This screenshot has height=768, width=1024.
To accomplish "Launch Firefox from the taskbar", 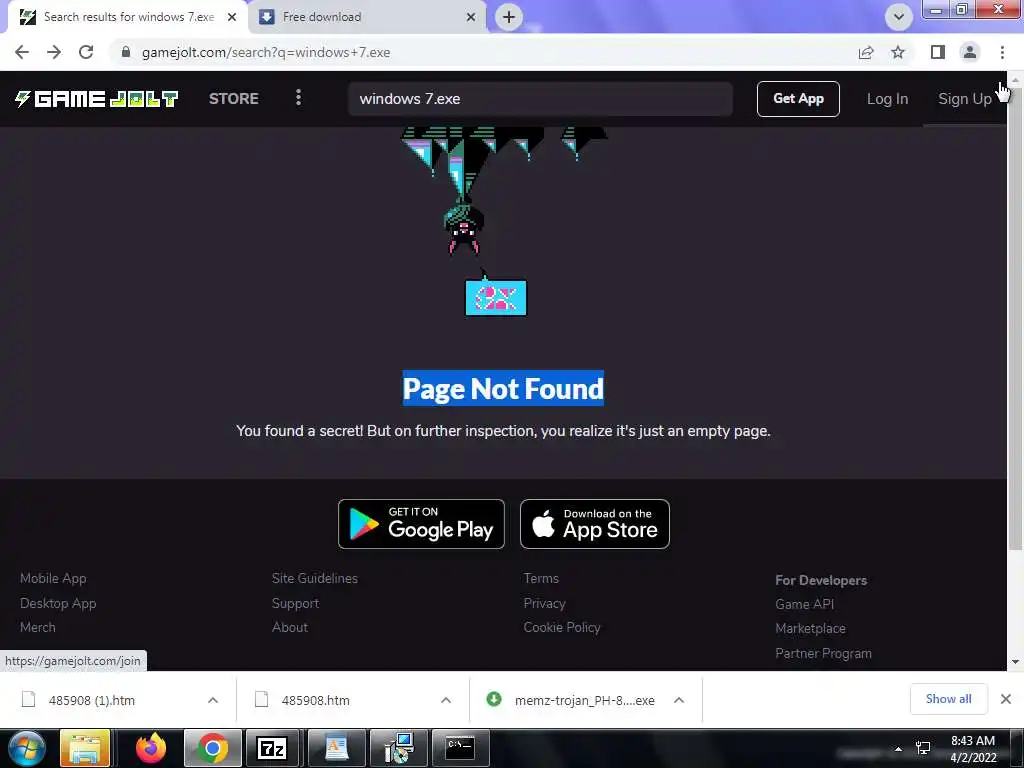I will pyautogui.click(x=151, y=748).
